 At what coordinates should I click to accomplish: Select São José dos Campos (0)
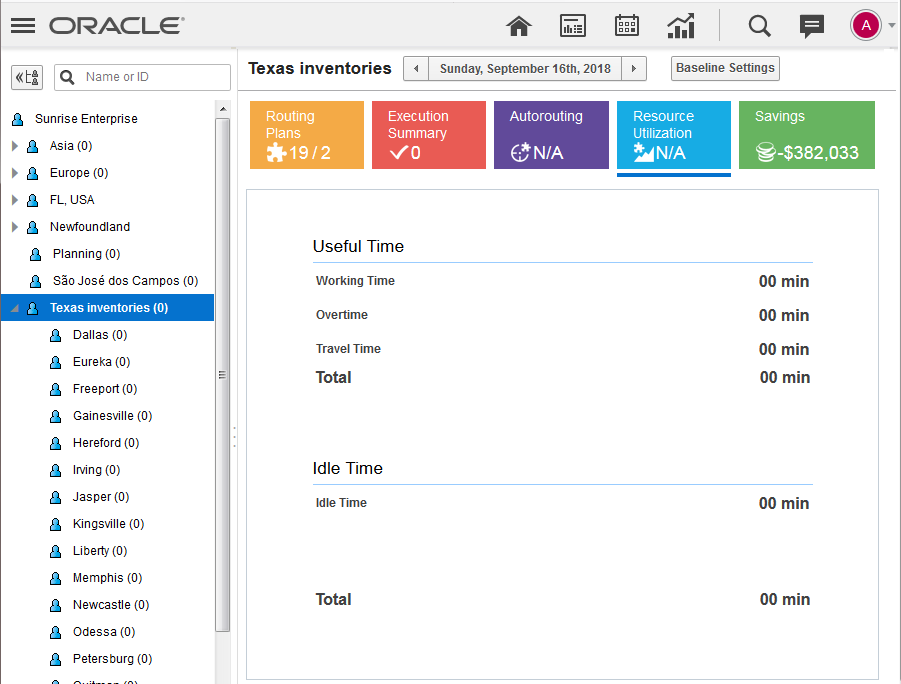(125, 281)
